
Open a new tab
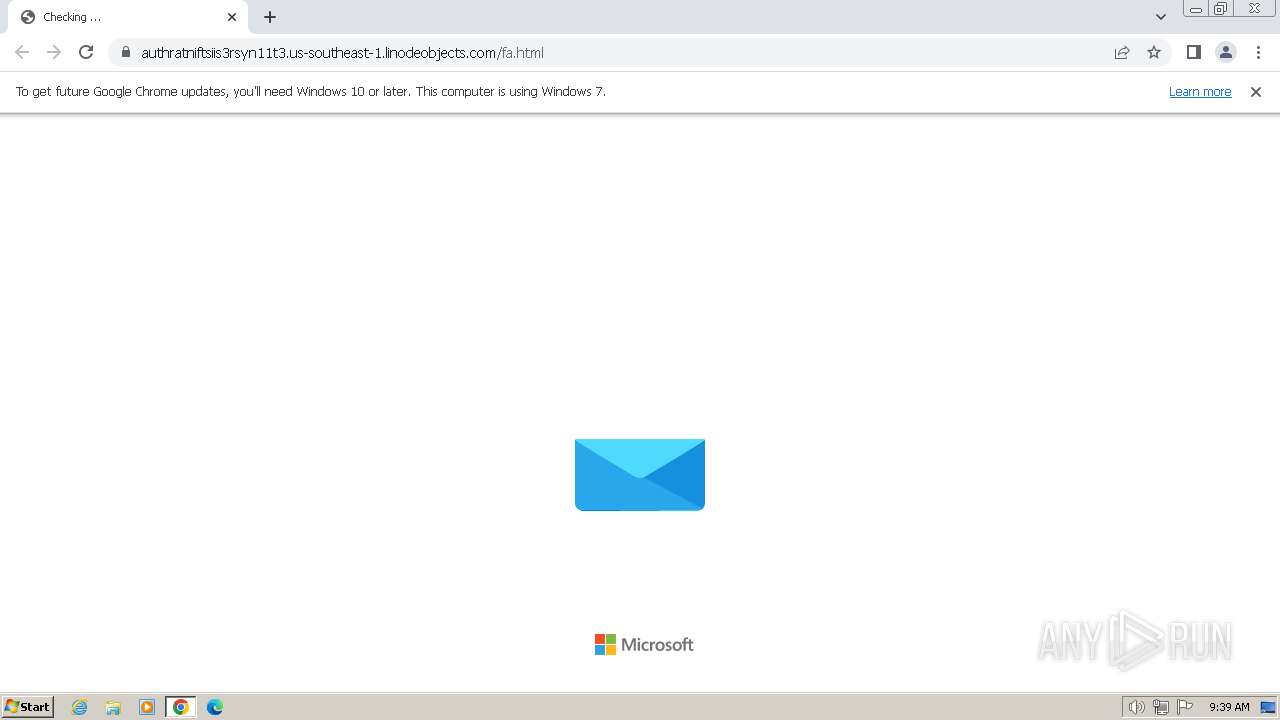coord(270,17)
